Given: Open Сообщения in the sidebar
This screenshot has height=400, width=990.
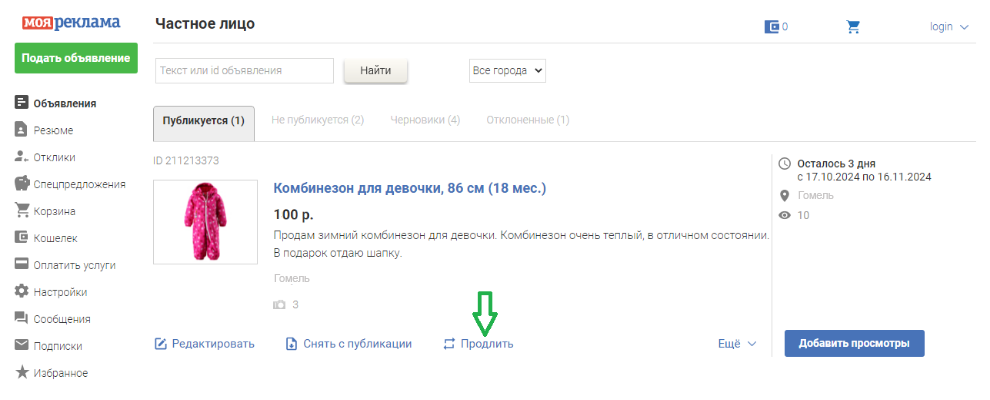Looking at the screenshot, I should tap(62, 319).
